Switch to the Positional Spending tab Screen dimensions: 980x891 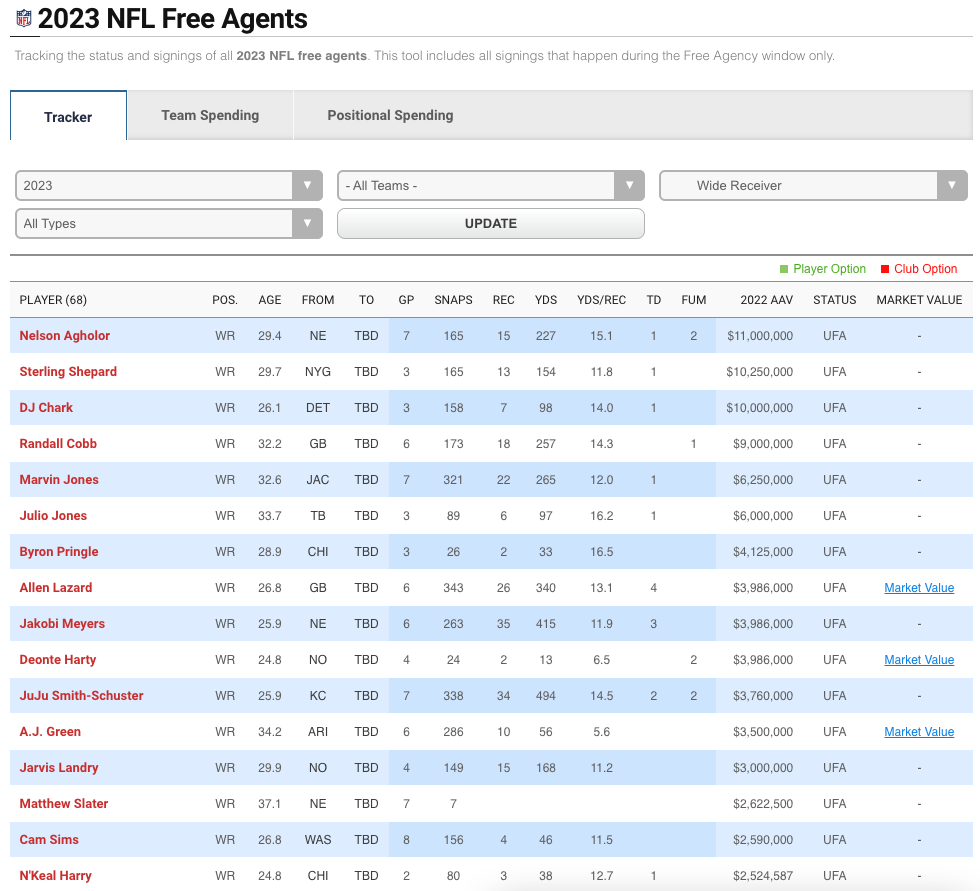click(390, 116)
